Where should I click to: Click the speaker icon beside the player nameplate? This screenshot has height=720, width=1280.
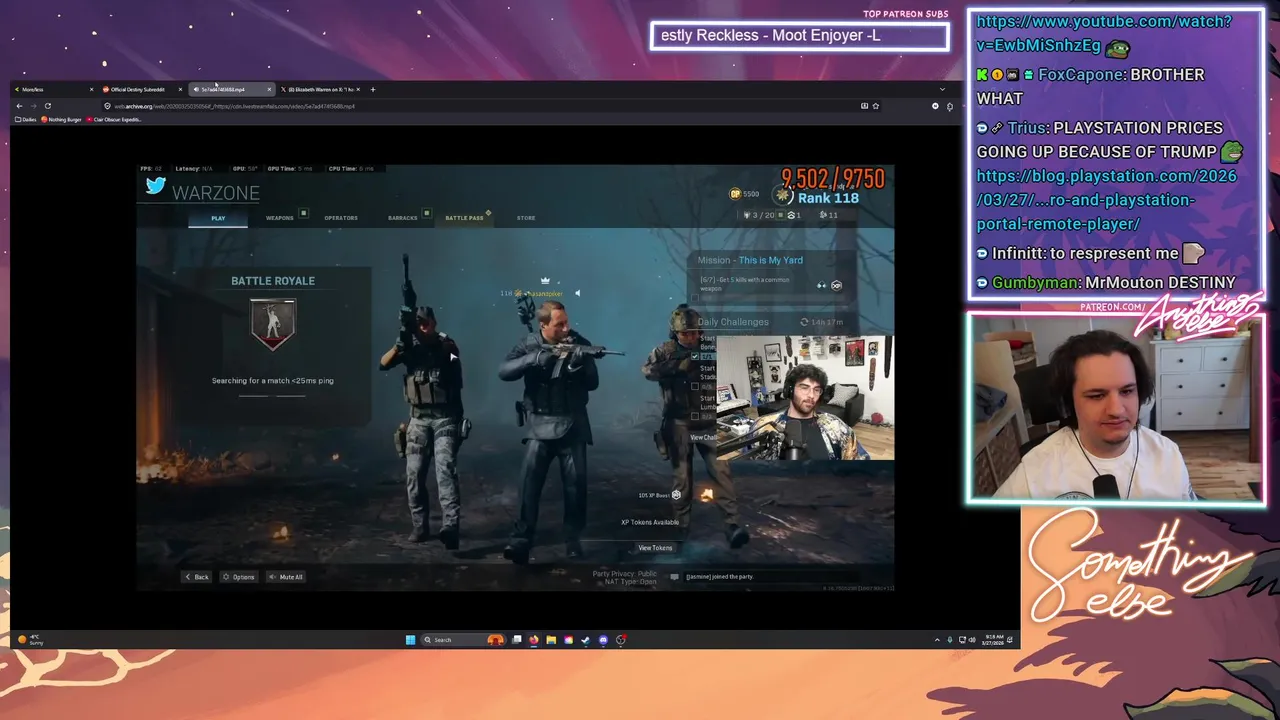click(x=577, y=293)
